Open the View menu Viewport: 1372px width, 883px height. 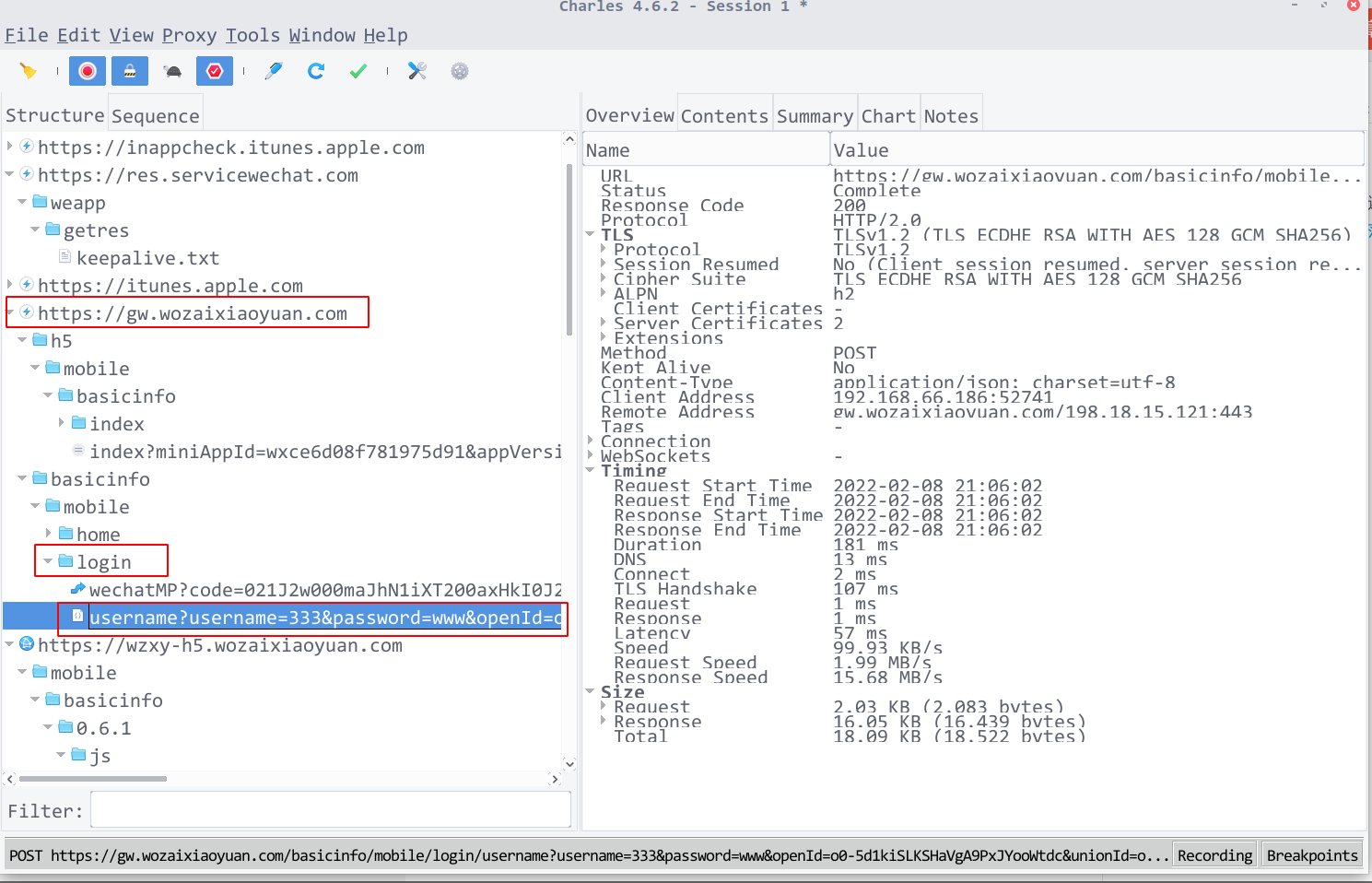pos(132,35)
